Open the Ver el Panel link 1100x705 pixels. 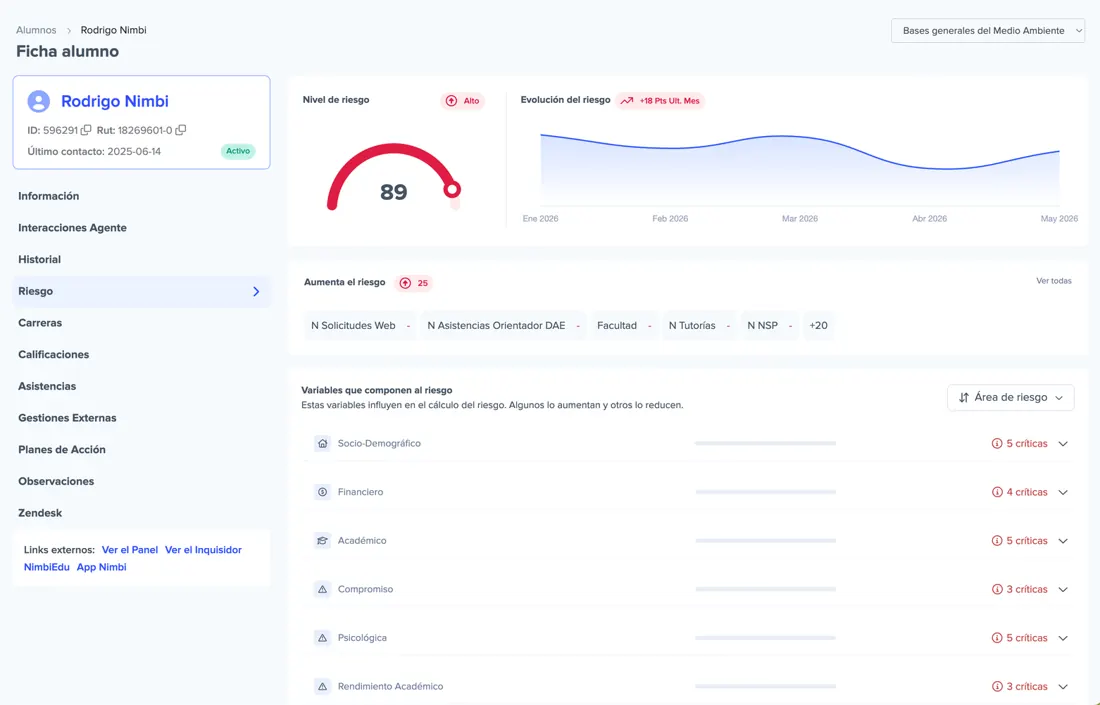coord(130,550)
